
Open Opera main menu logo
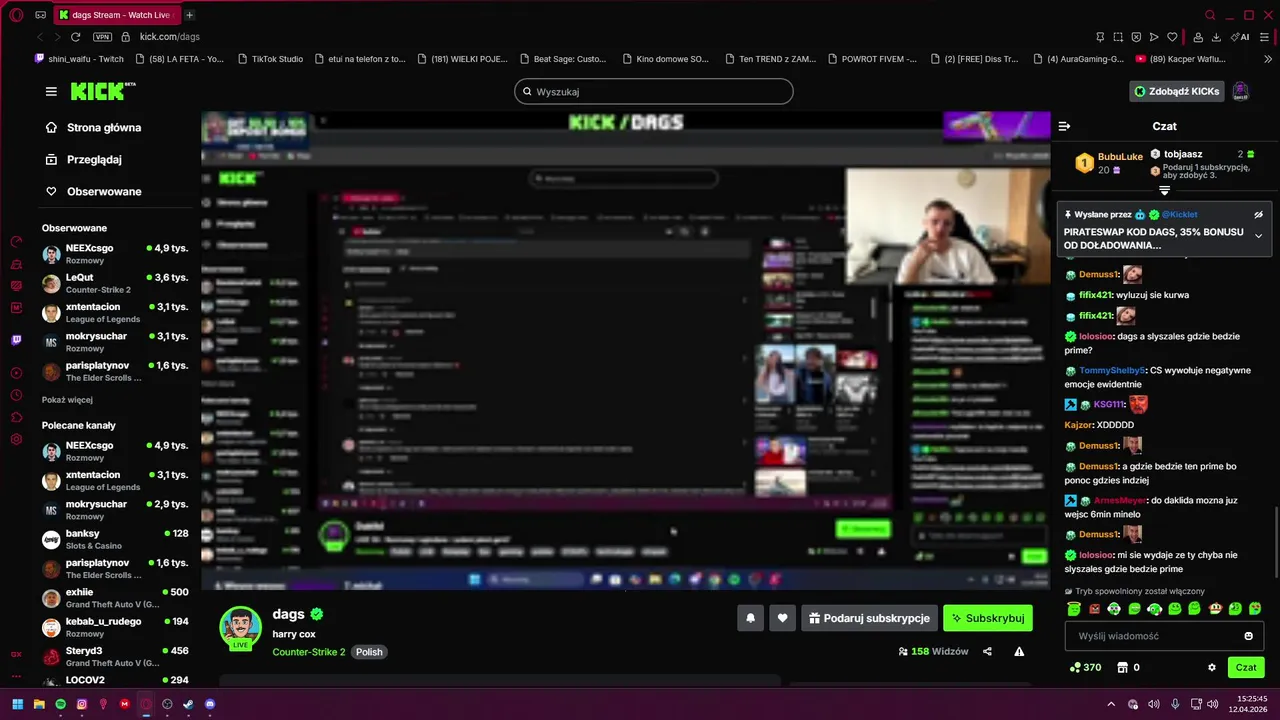(x=16, y=15)
